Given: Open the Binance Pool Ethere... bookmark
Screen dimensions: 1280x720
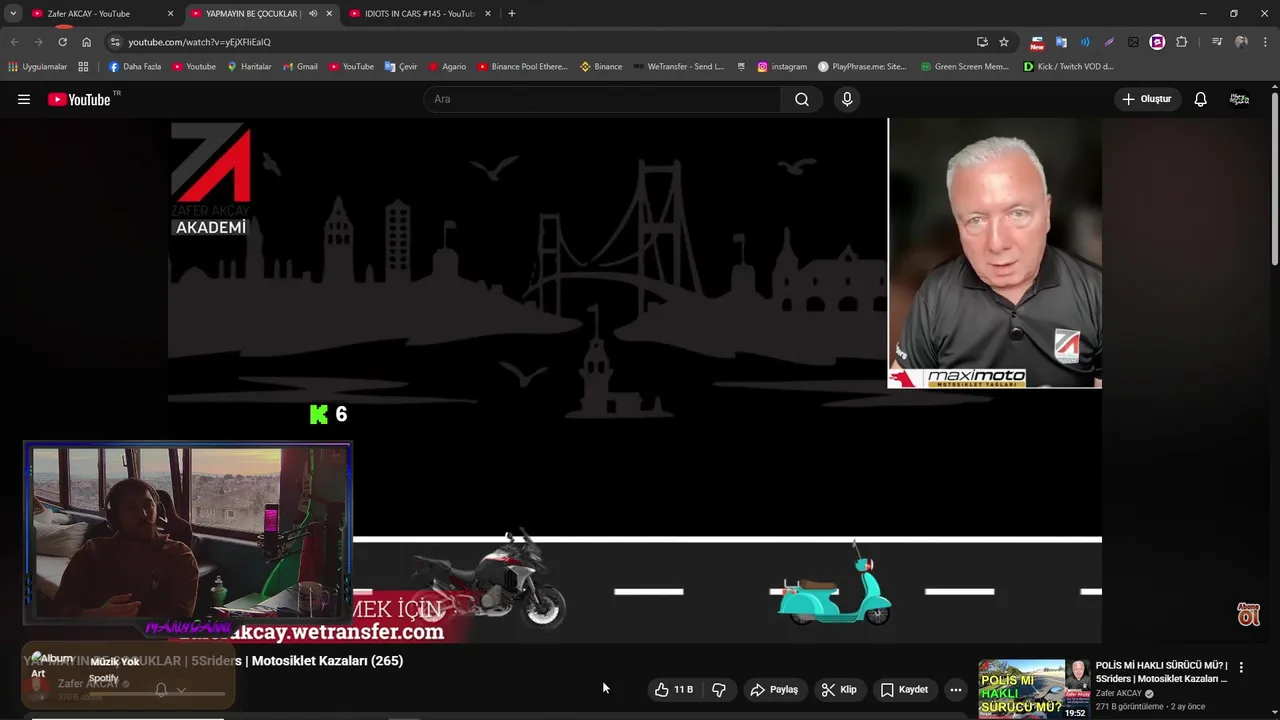Looking at the screenshot, I should pos(522,67).
